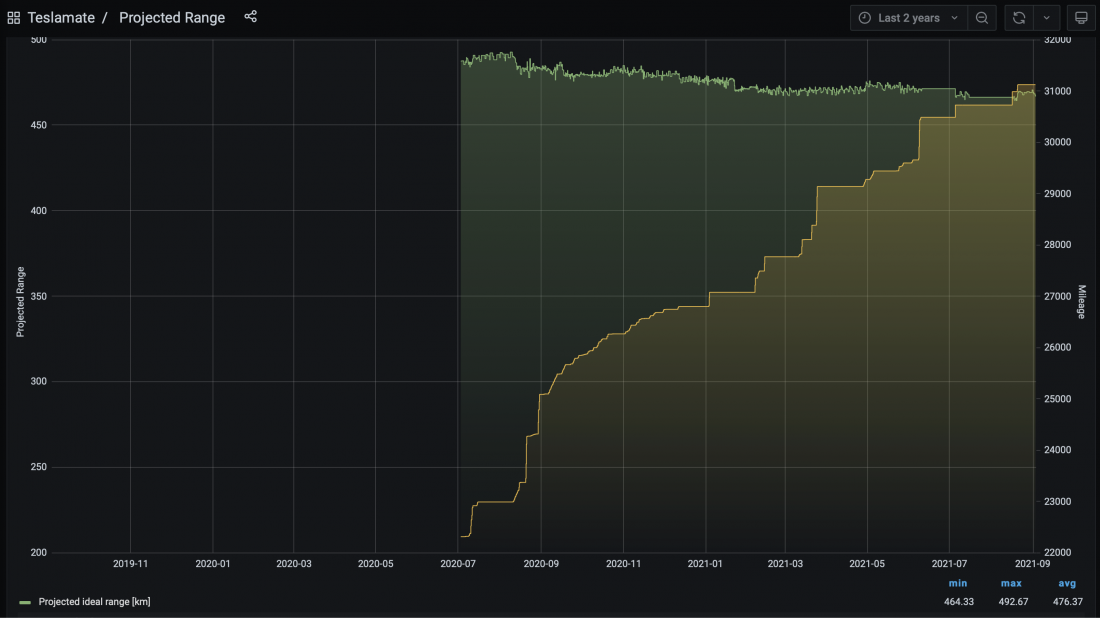The width and height of the screenshot is (1100, 618).
Task: Sort legend by max column
Action: 1011,583
